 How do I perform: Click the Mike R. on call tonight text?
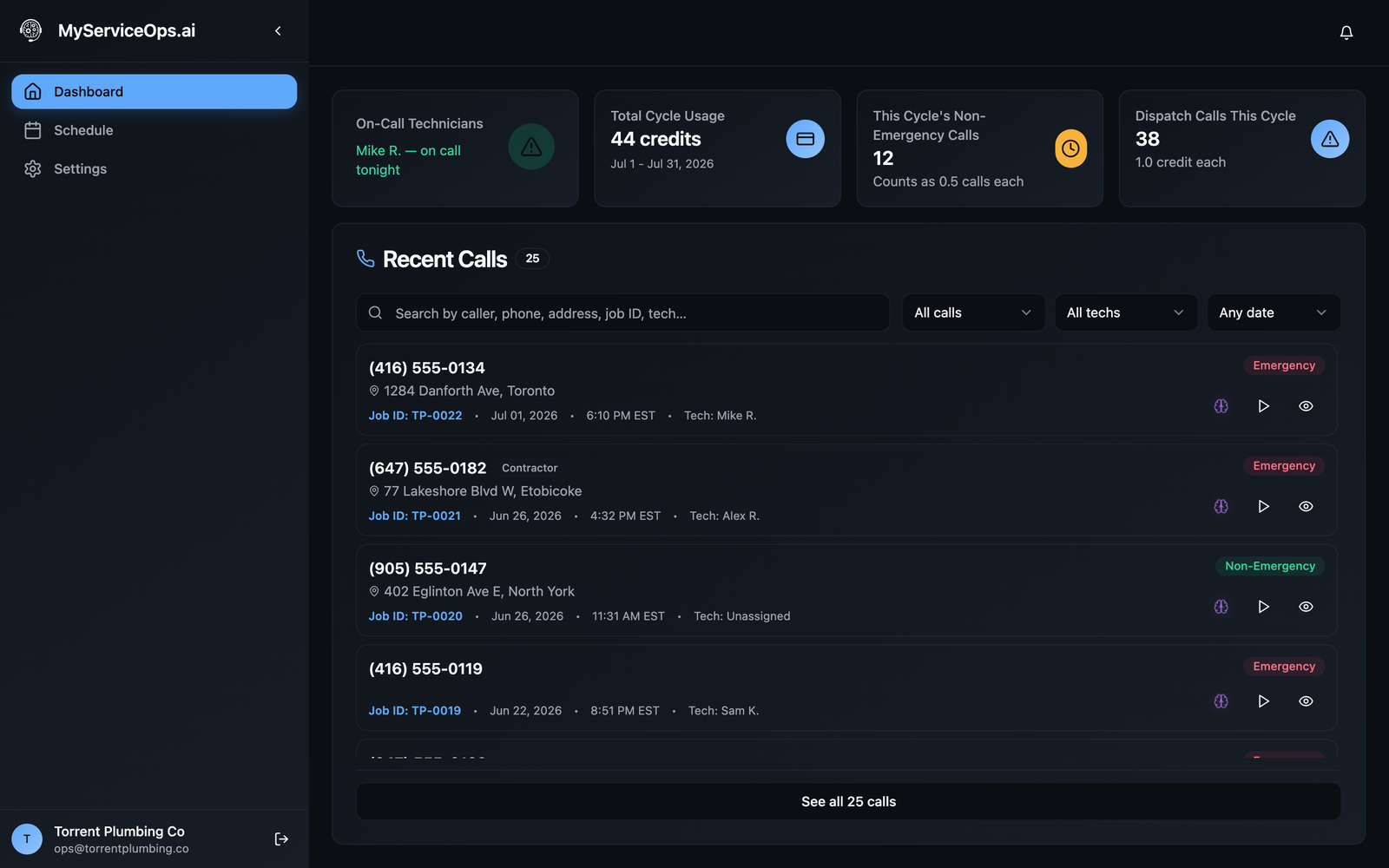click(x=408, y=160)
